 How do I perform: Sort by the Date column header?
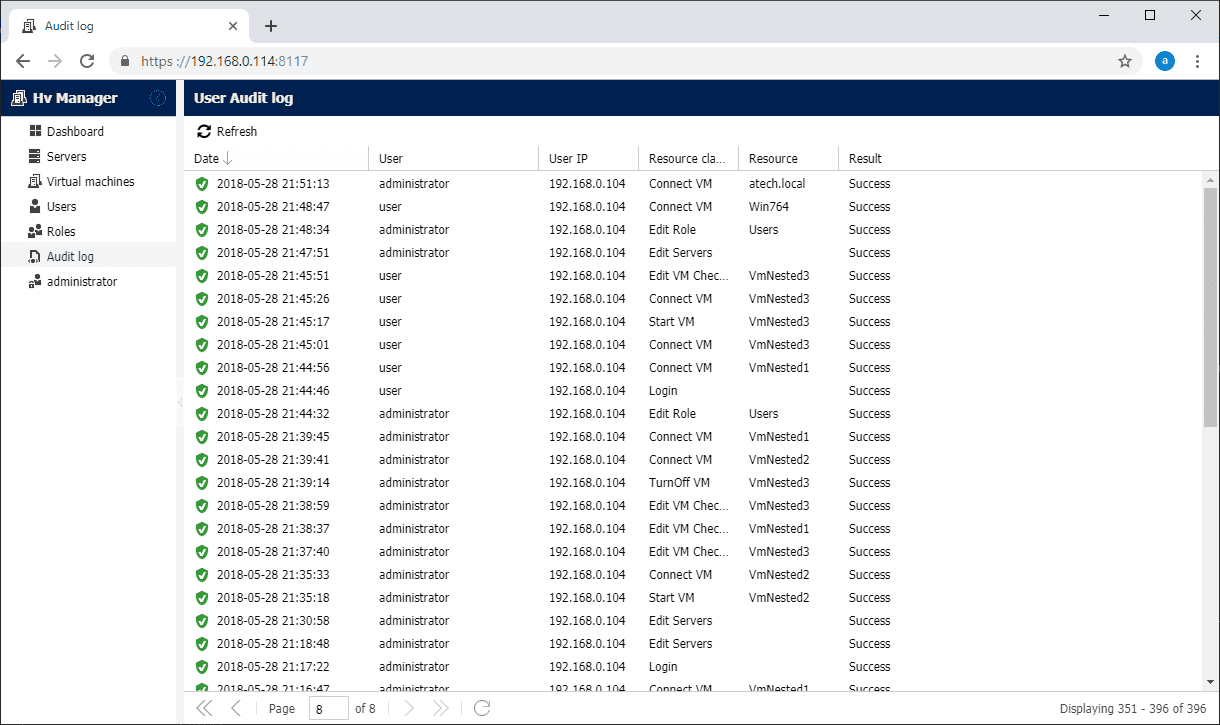coord(207,159)
